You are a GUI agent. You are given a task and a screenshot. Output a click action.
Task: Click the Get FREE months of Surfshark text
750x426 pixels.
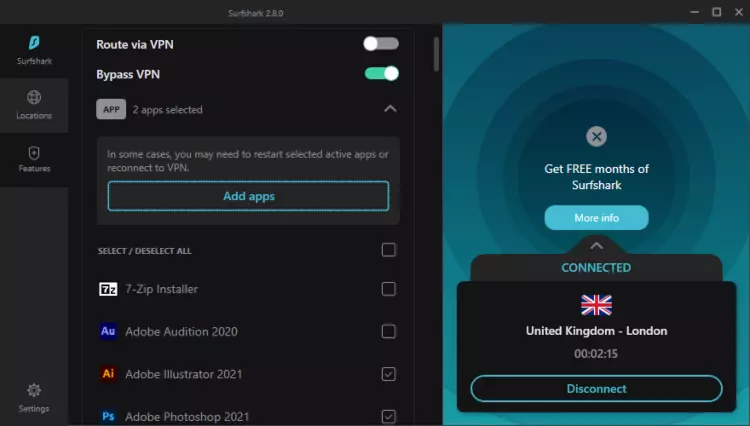click(x=596, y=177)
